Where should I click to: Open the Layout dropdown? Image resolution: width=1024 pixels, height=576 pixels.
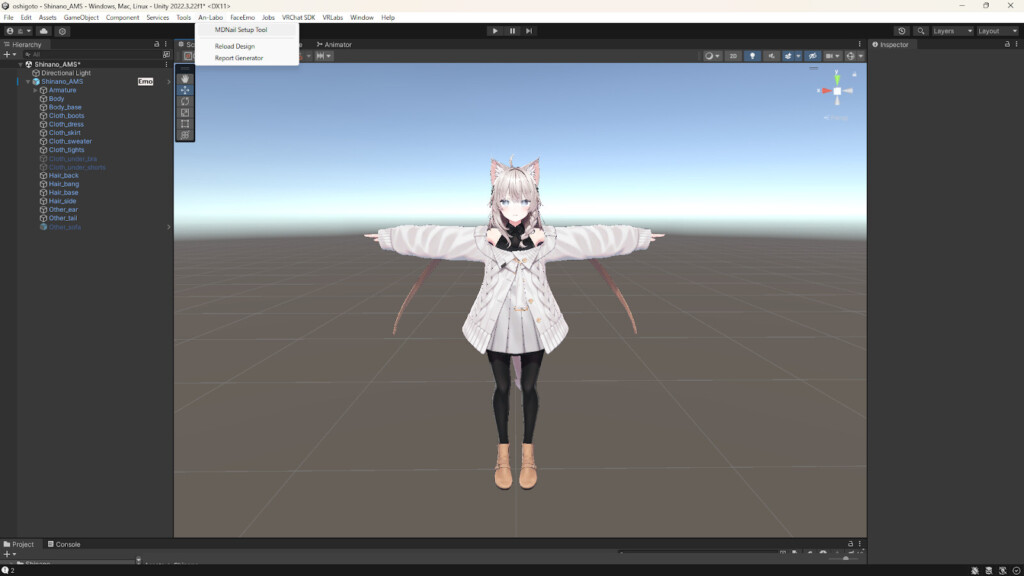pos(997,31)
